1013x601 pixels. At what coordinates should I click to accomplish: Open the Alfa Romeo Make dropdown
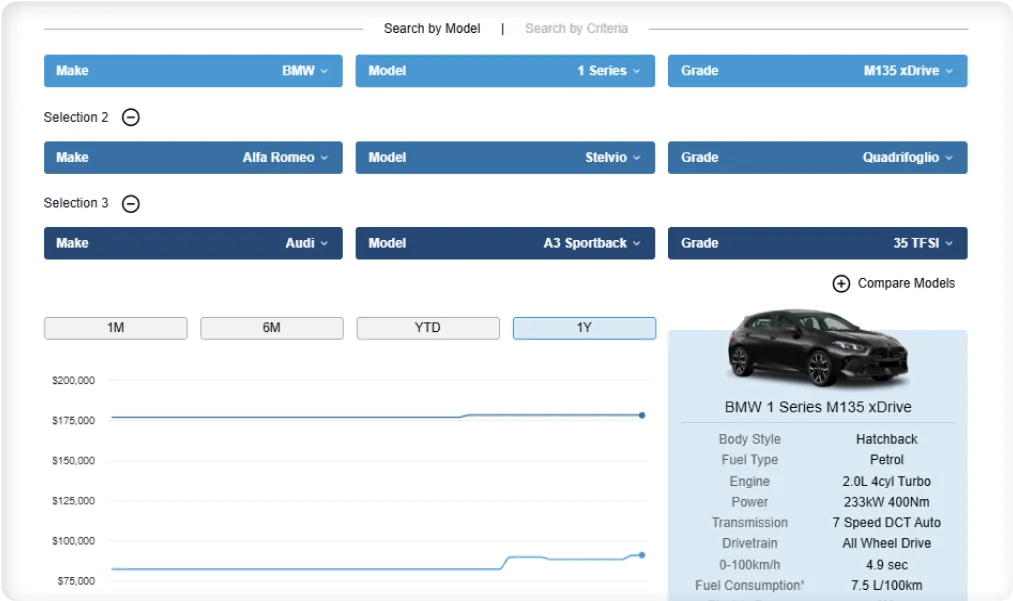click(193, 158)
